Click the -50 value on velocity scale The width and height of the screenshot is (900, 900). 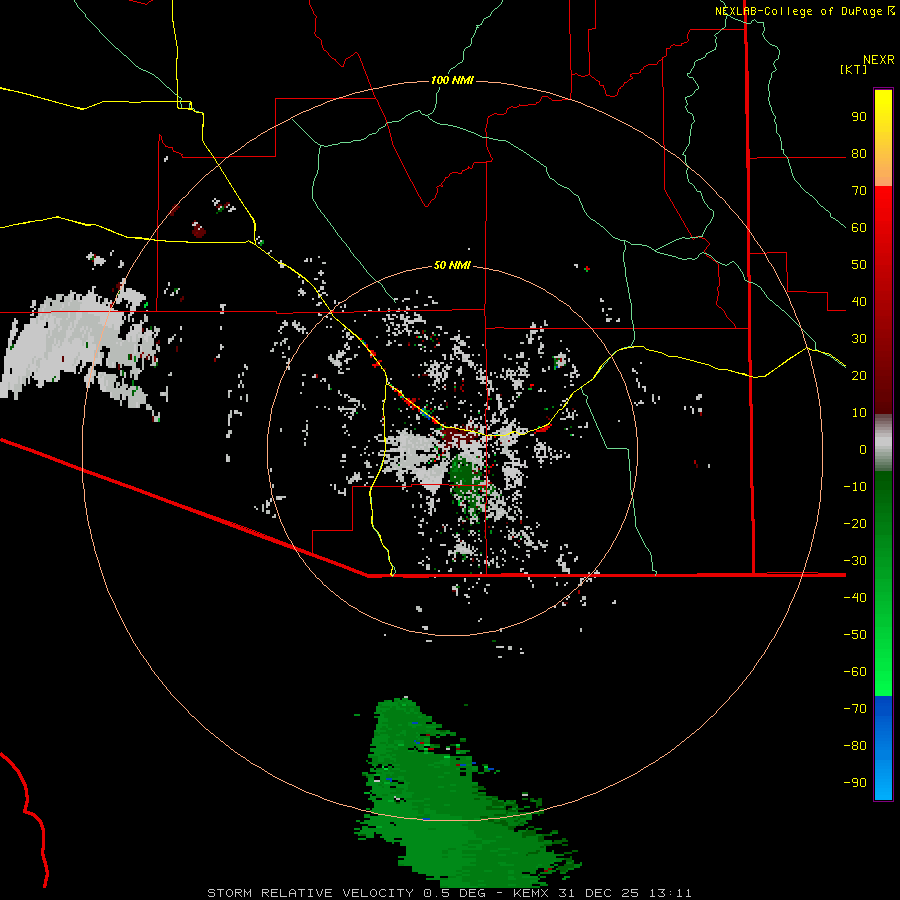click(x=855, y=635)
